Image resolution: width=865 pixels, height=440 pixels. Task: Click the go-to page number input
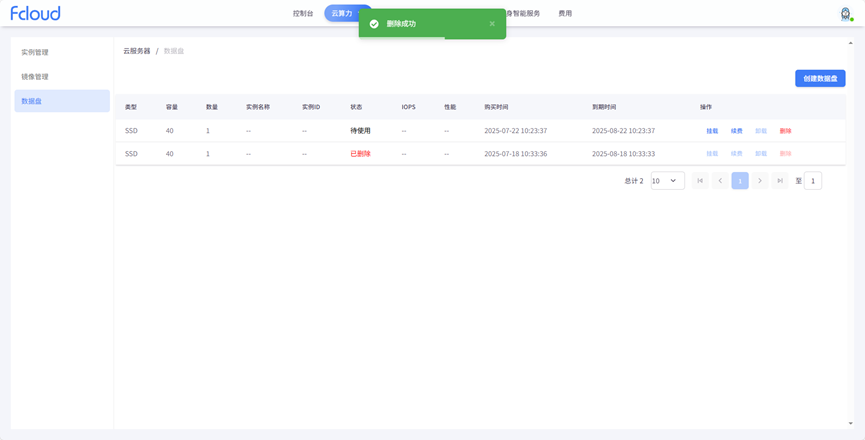pos(813,181)
